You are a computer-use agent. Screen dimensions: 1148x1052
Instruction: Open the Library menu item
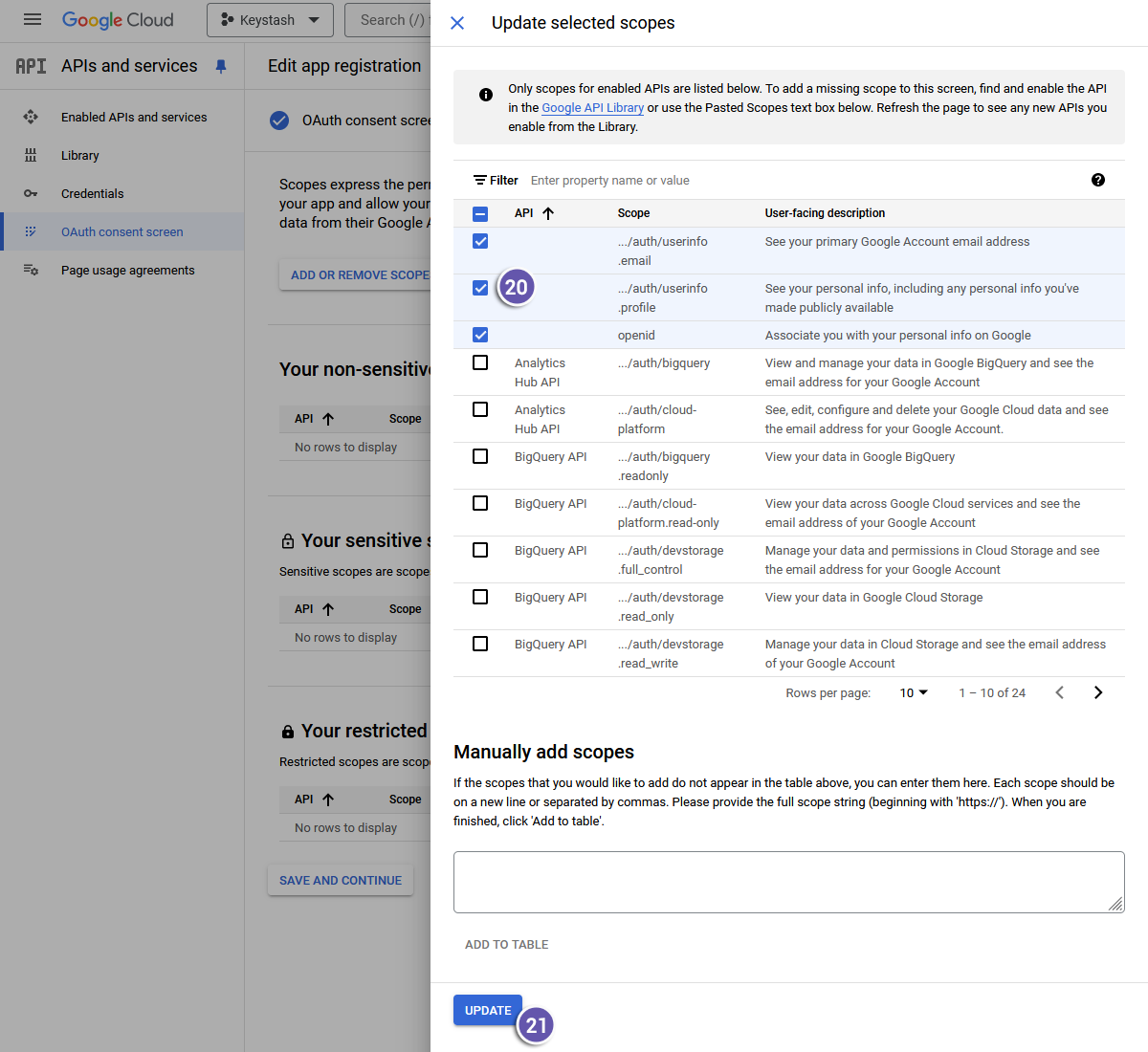(x=80, y=155)
